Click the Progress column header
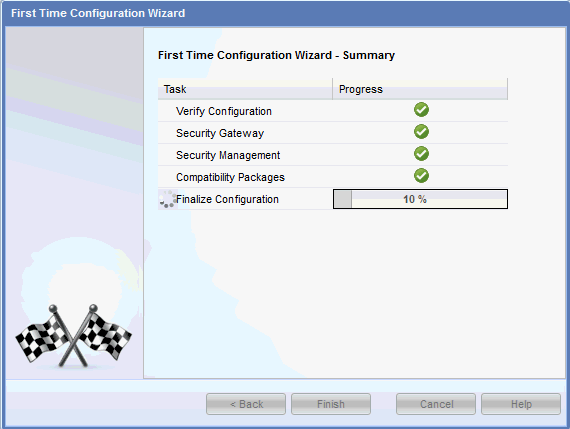The width and height of the screenshot is (570, 429). click(420, 89)
